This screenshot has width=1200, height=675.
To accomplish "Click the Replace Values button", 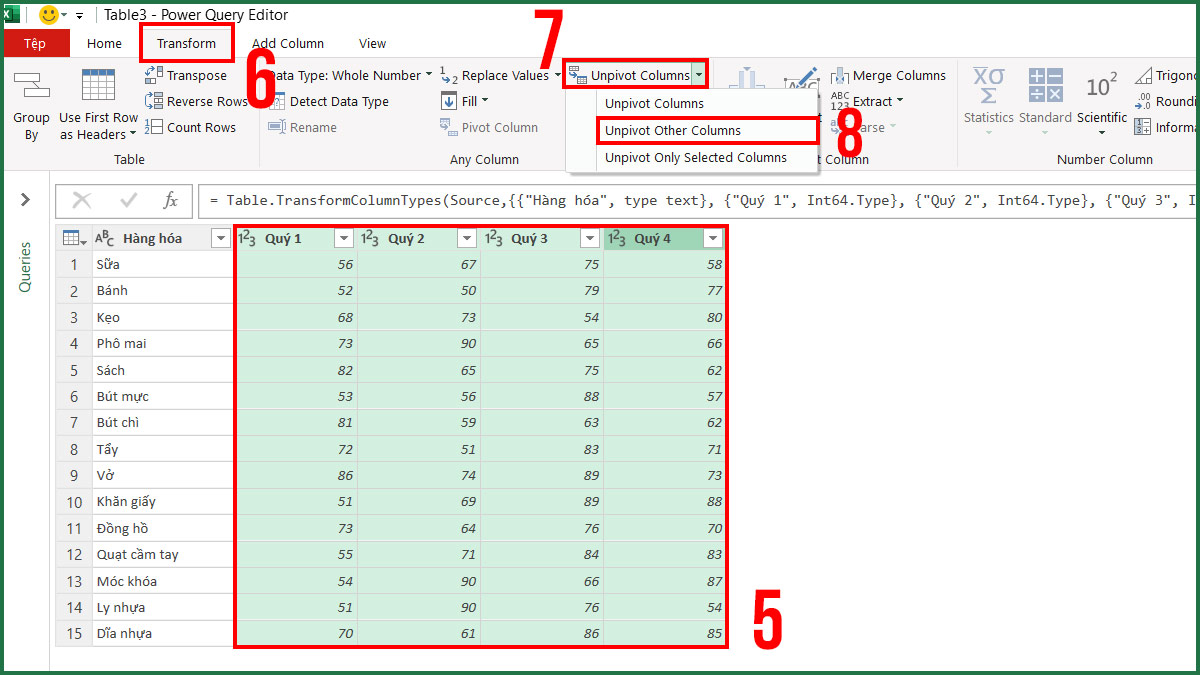I will (500, 74).
